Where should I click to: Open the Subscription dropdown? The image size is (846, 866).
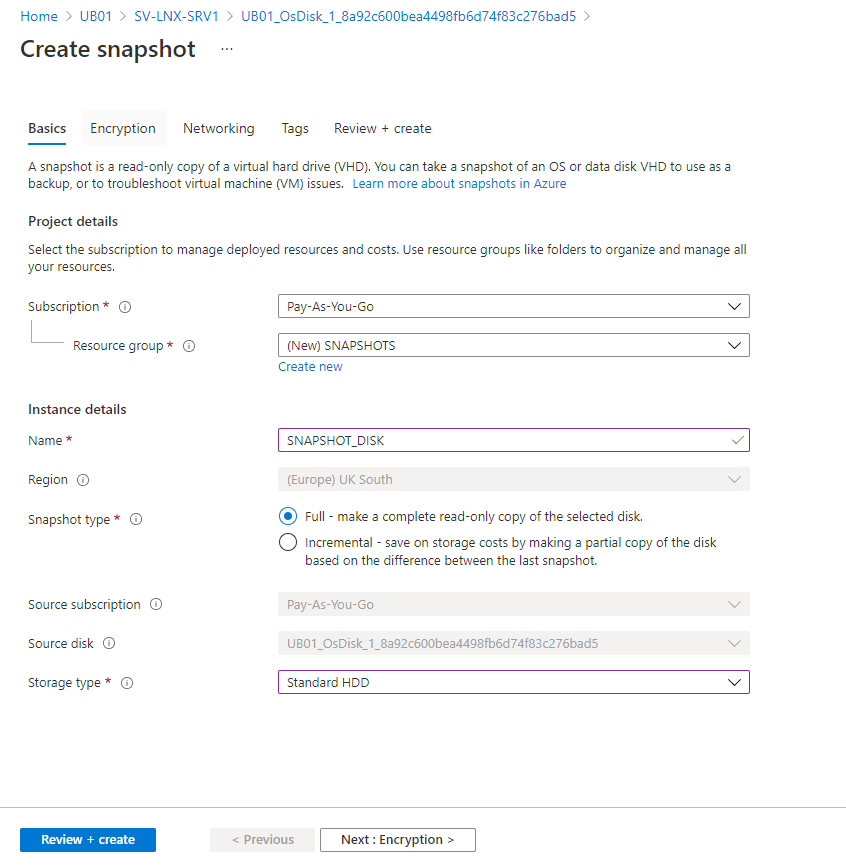[513, 306]
